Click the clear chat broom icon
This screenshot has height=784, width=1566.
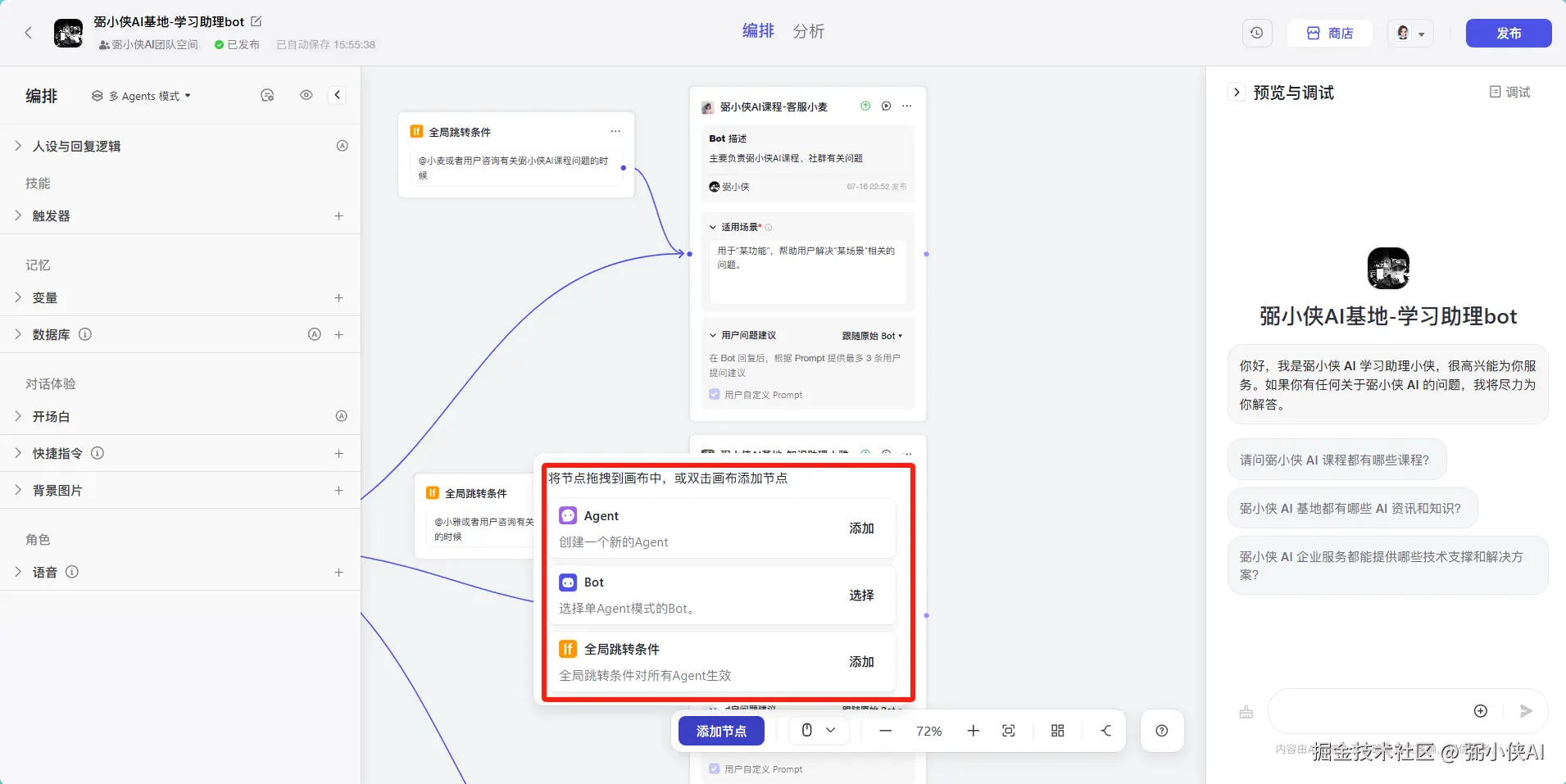point(1246,712)
